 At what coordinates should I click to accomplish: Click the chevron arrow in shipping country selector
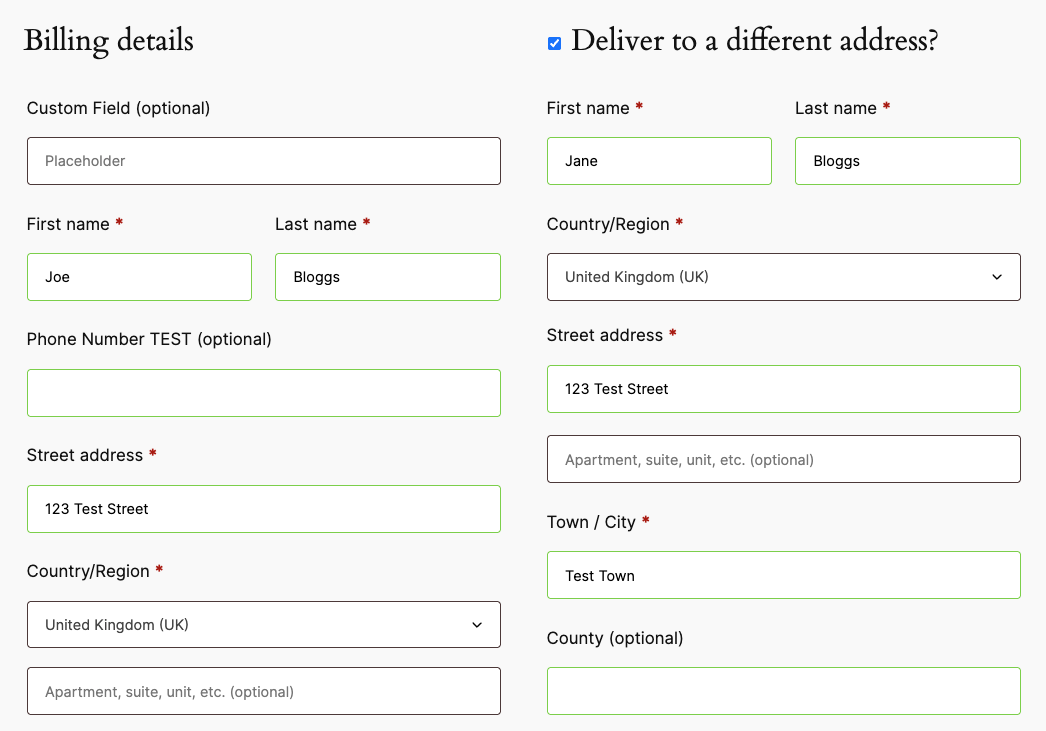997,277
